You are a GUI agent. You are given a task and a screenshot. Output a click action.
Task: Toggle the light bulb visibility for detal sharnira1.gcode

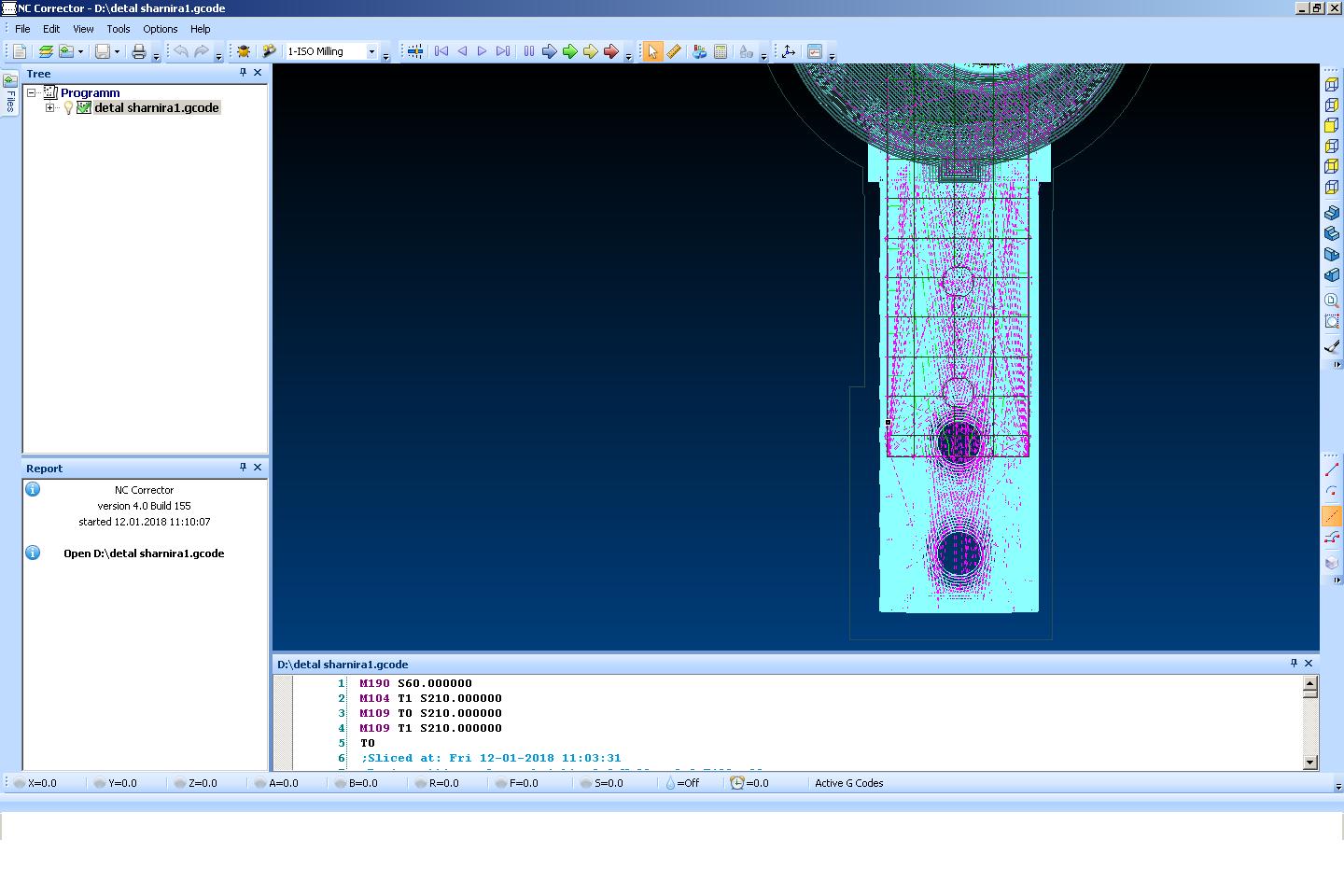coord(68,108)
